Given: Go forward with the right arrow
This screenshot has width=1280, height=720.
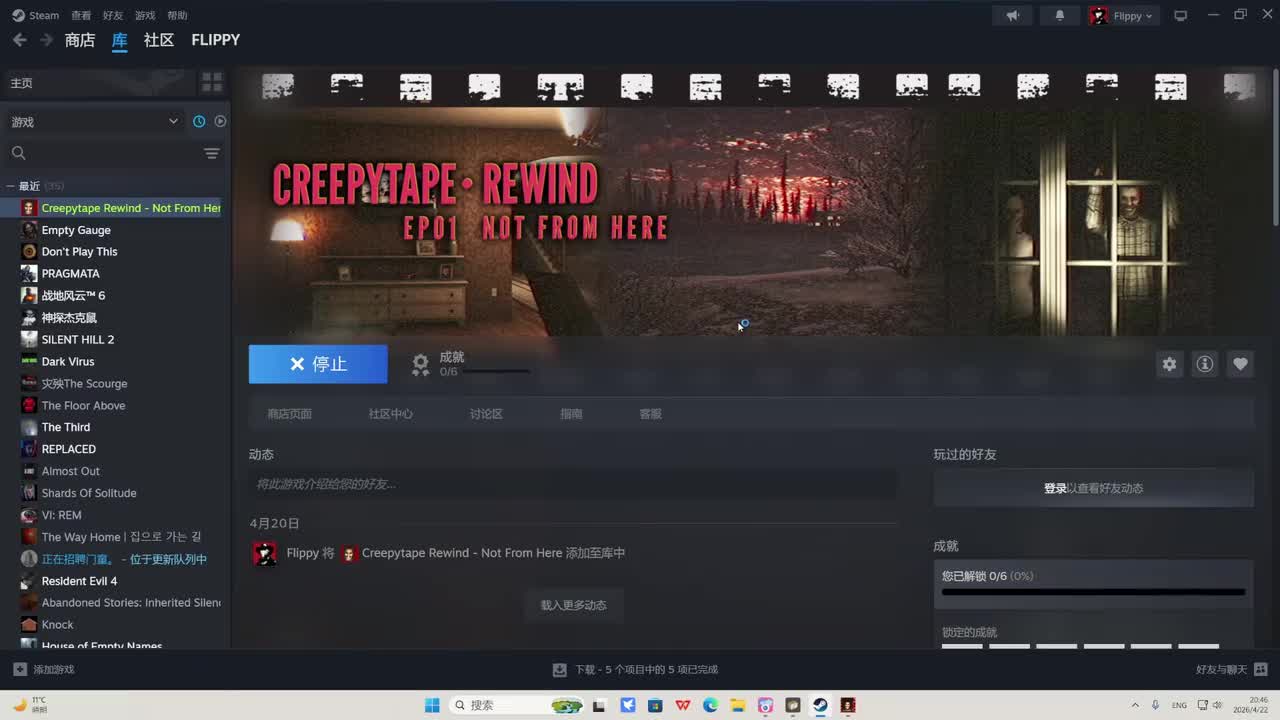Looking at the screenshot, I should click(x=46, y=40).
